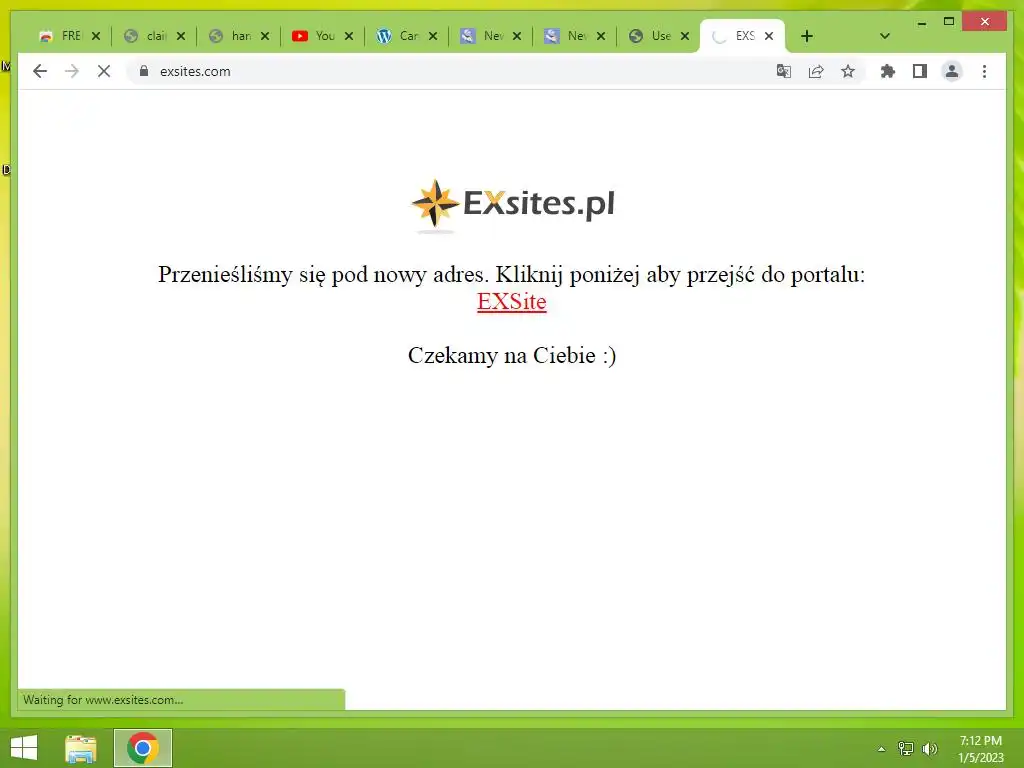
Task: Click the forward navigation arrow
Action: (x=72, y=71)
